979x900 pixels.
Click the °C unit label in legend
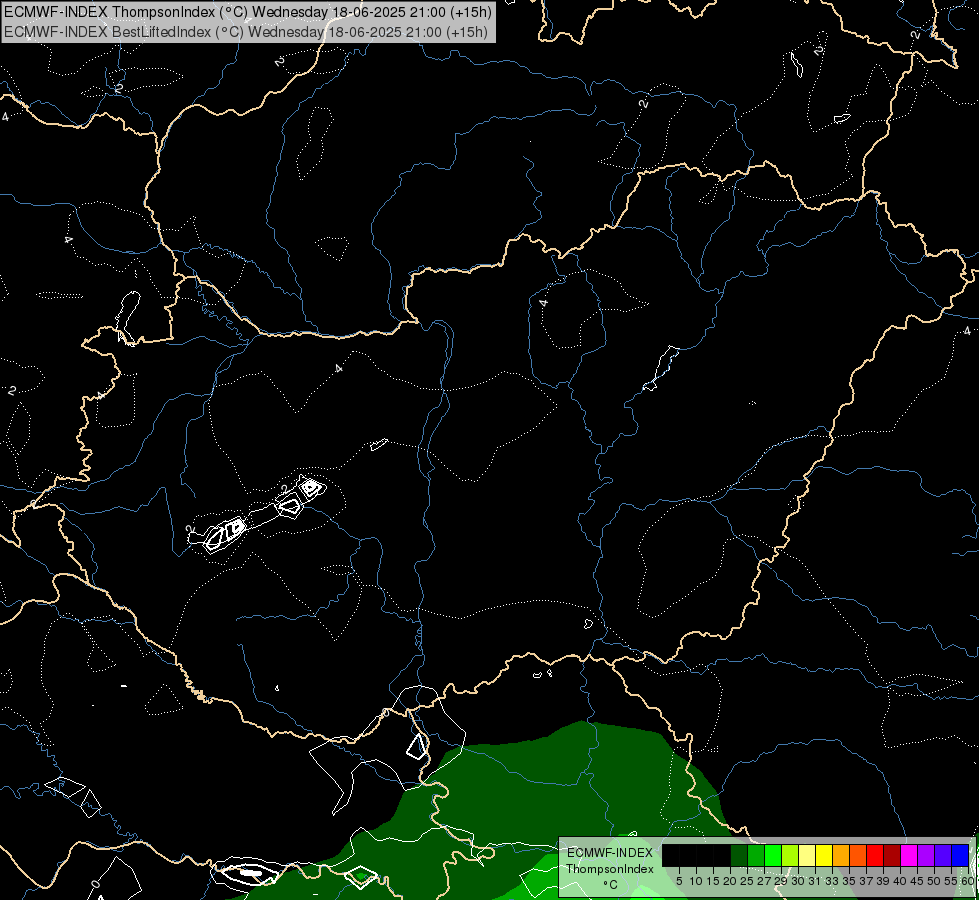[x=610, y=884]
